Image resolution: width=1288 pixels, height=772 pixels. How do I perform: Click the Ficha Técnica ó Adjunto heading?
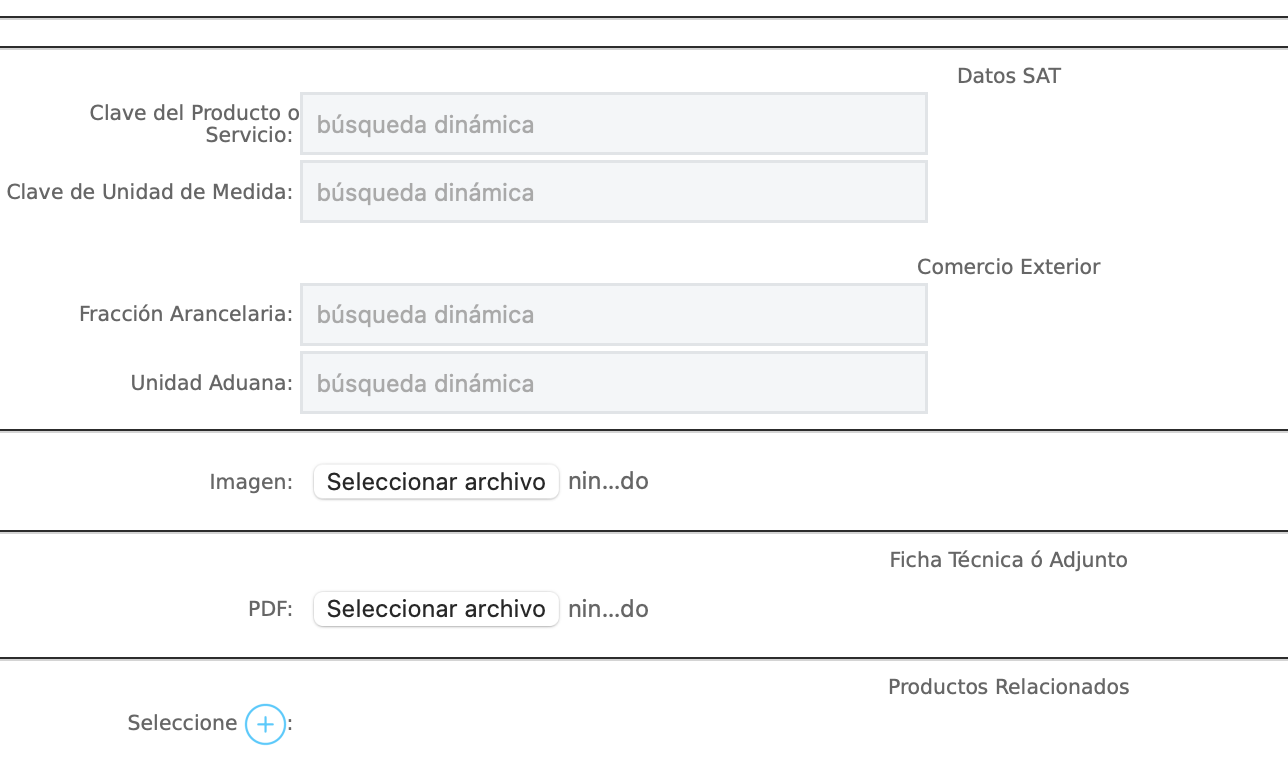1008,560
